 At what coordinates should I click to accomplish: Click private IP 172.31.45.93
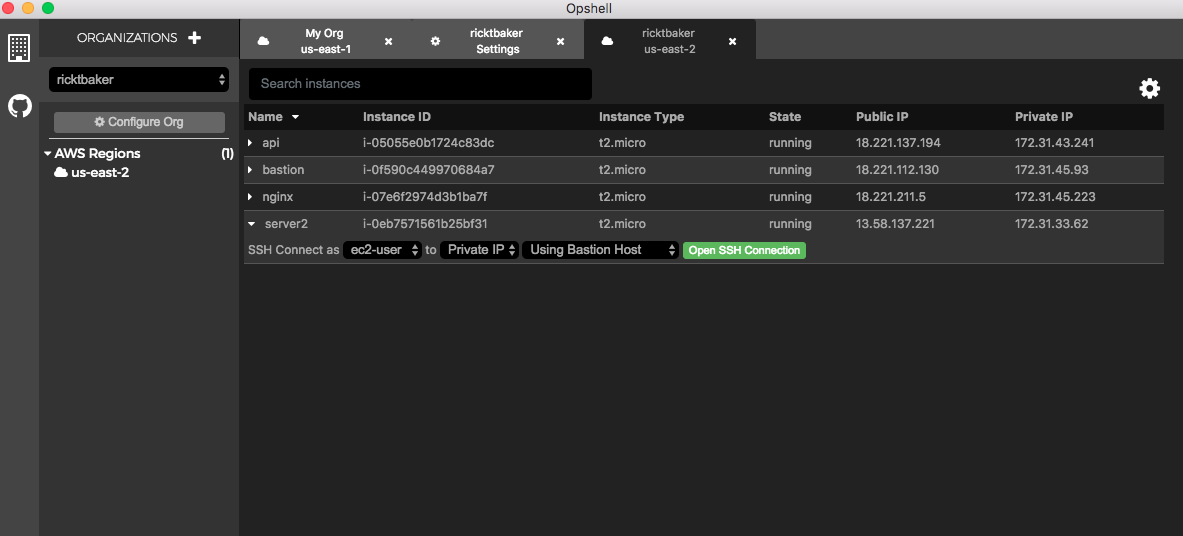[x=1051, y=170]
